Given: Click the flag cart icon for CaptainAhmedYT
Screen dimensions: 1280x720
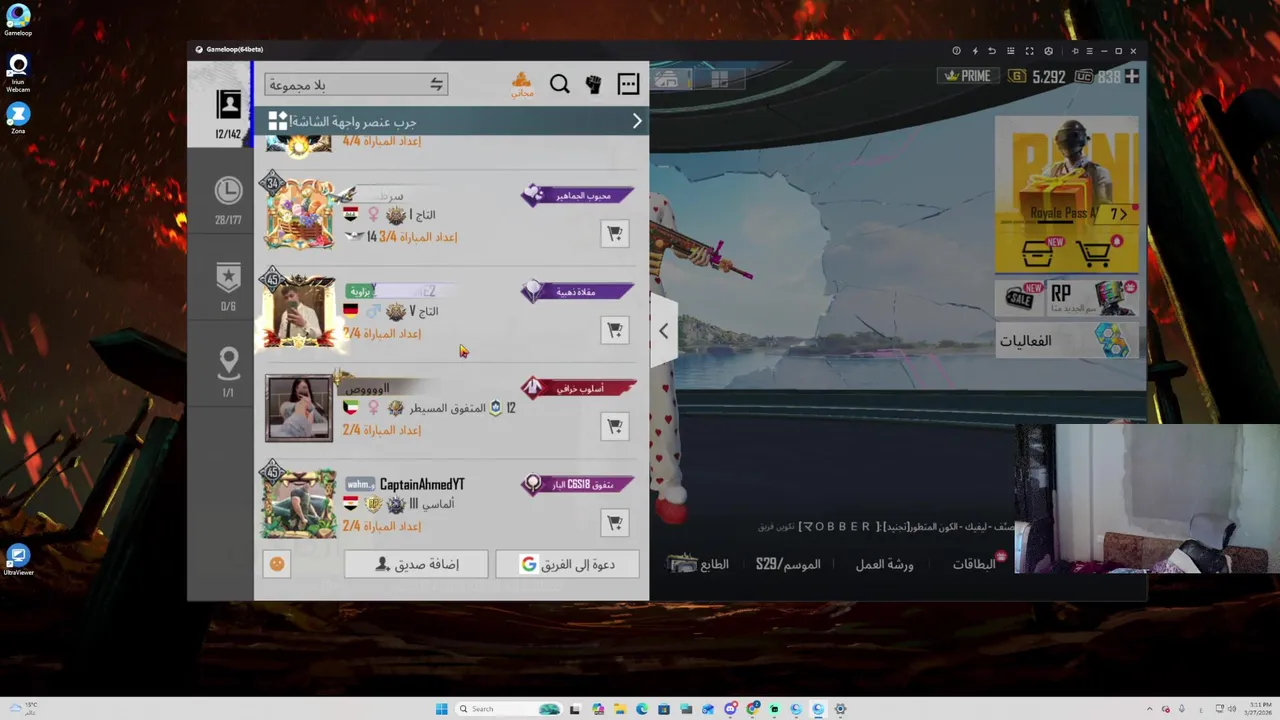Looking at the screenshot, I should 615,521.
